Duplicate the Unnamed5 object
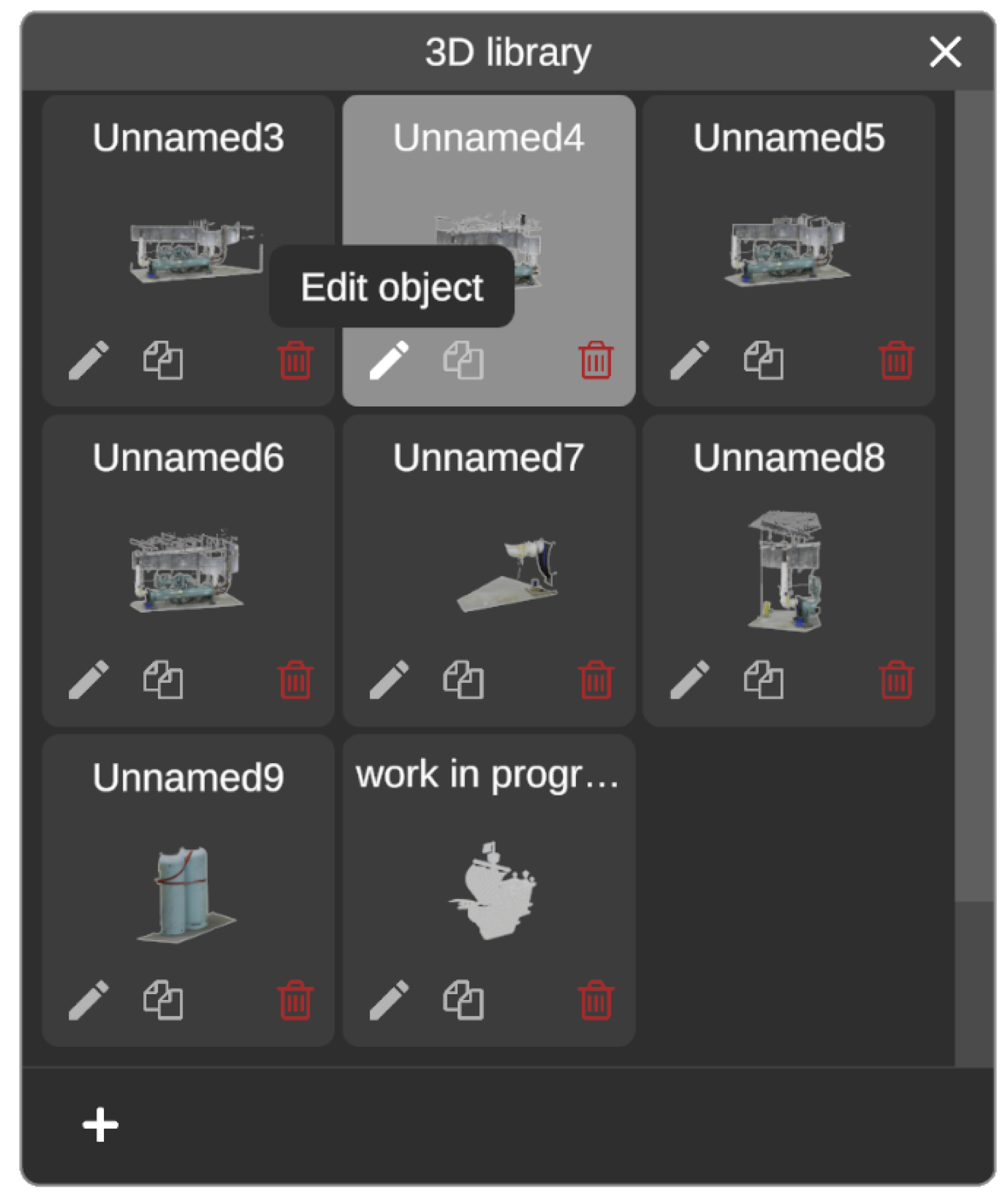The image size is (1008, 1200). (763, 360)
